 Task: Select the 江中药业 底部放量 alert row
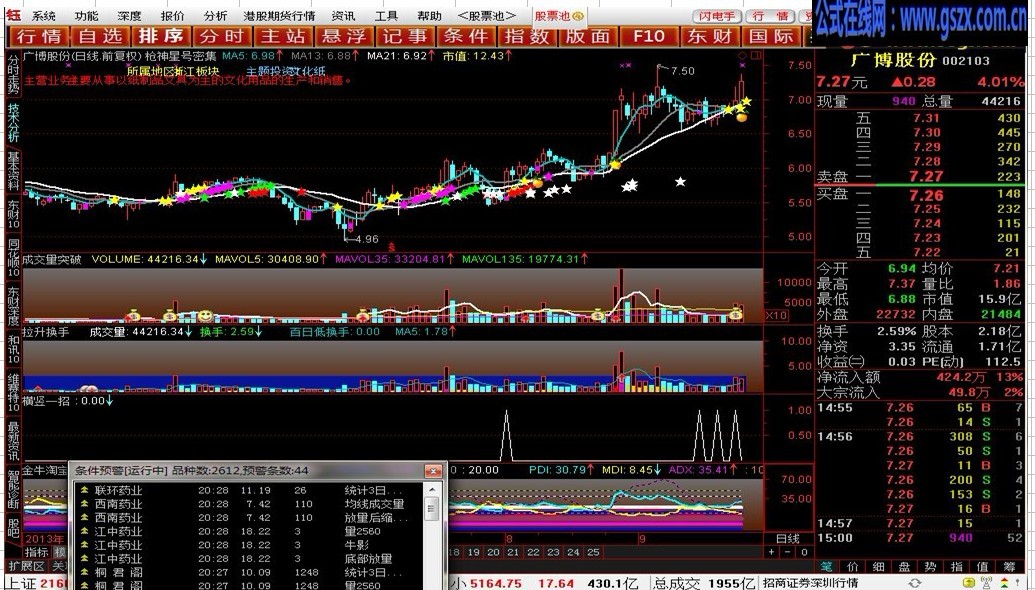[247, 559]
